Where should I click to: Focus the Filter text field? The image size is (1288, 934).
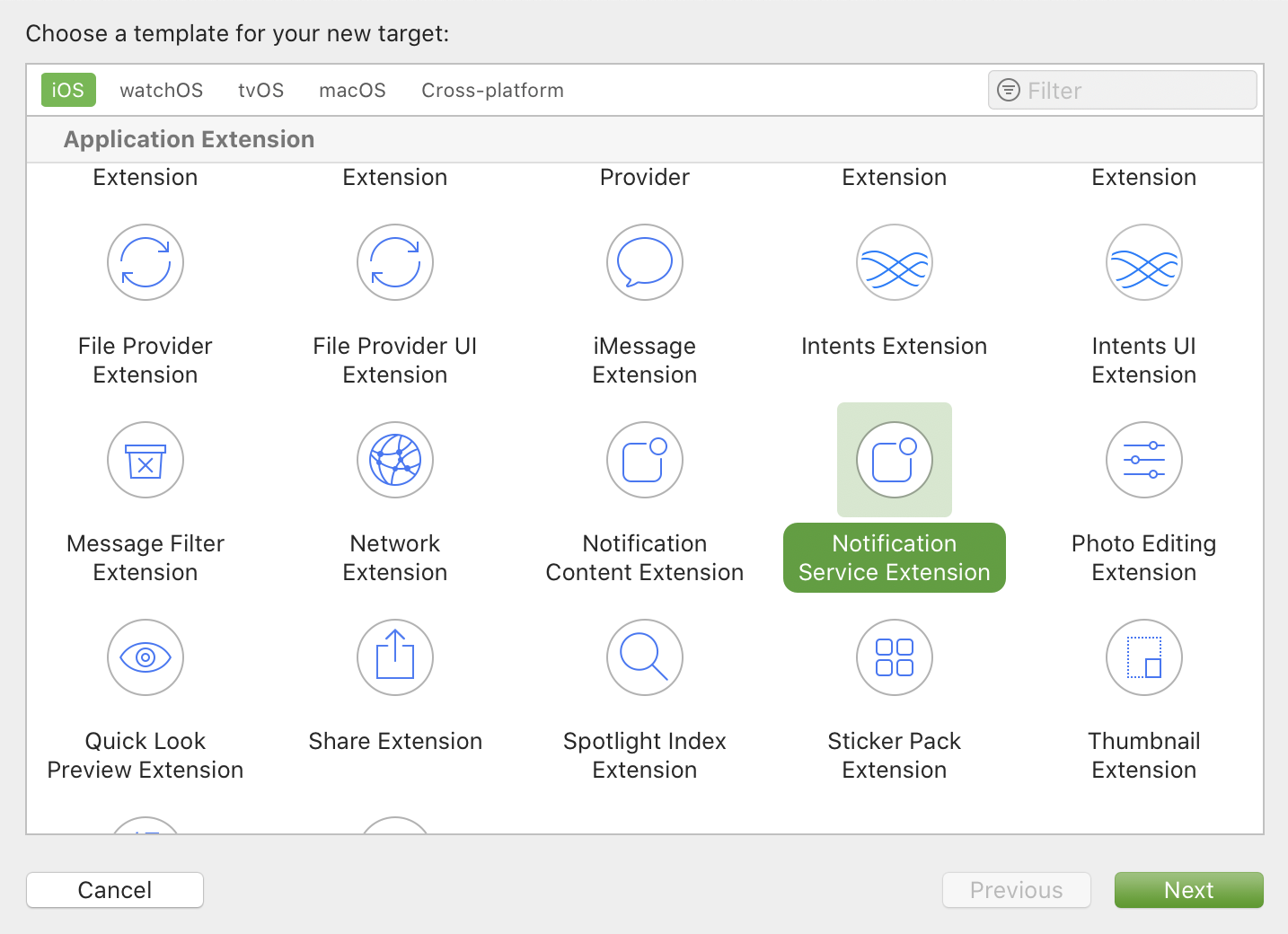coord(1123,90)
